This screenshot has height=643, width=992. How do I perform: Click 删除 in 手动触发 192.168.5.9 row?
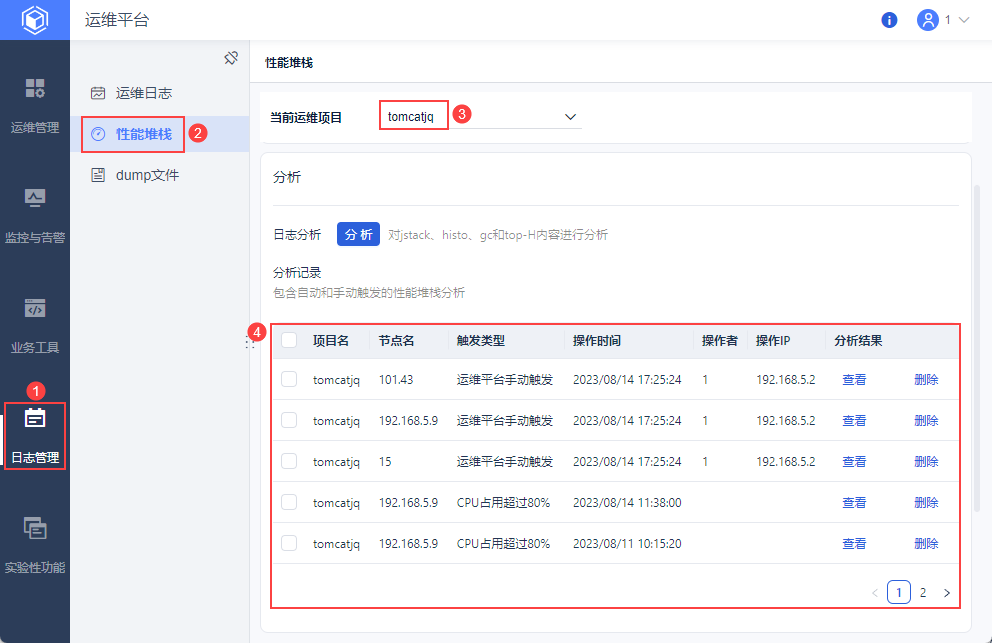(x=926, y=421)
